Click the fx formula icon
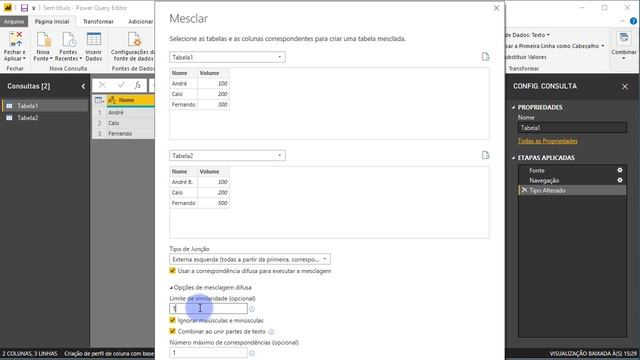Screen dimensions: 640x360 [x=138, y=85]
